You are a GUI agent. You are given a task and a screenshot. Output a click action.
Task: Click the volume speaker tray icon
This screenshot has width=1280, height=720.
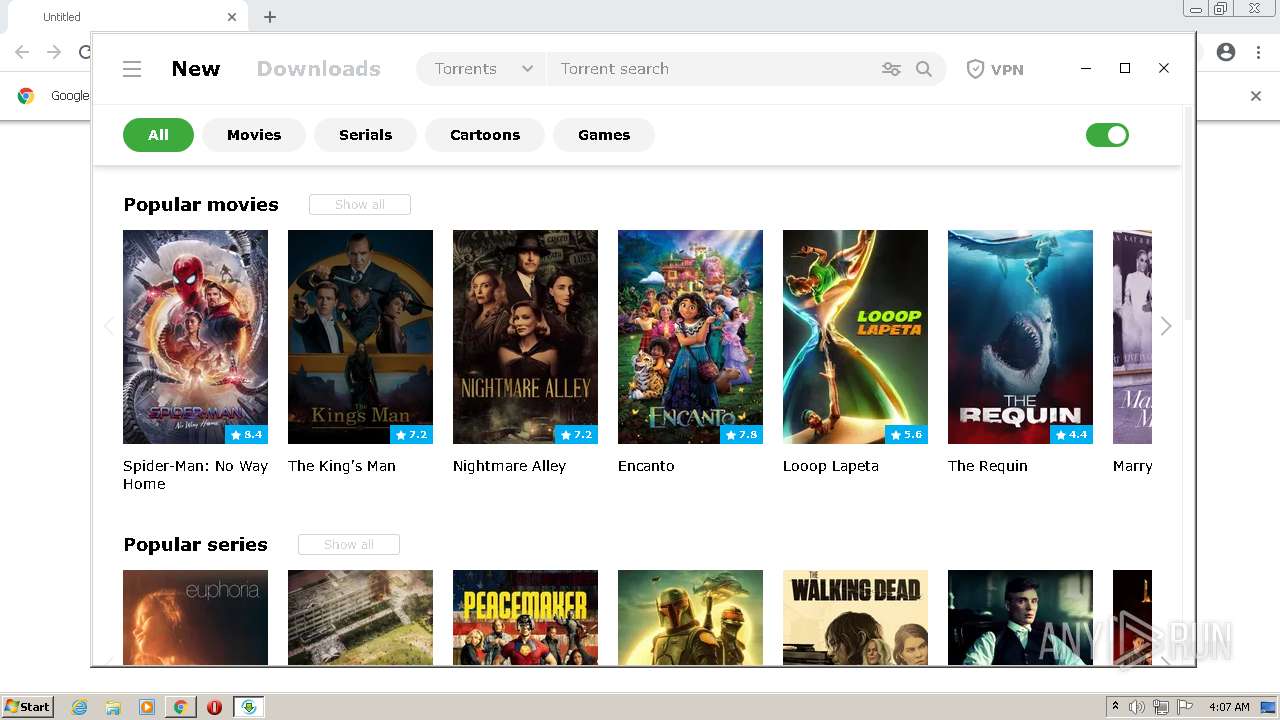(1137, 707)
